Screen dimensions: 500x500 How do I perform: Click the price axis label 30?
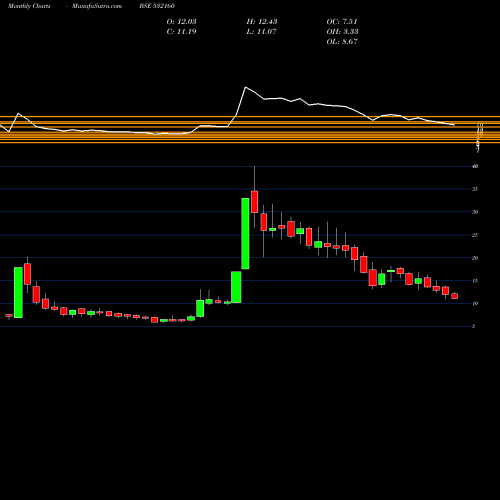click(475, 212)
